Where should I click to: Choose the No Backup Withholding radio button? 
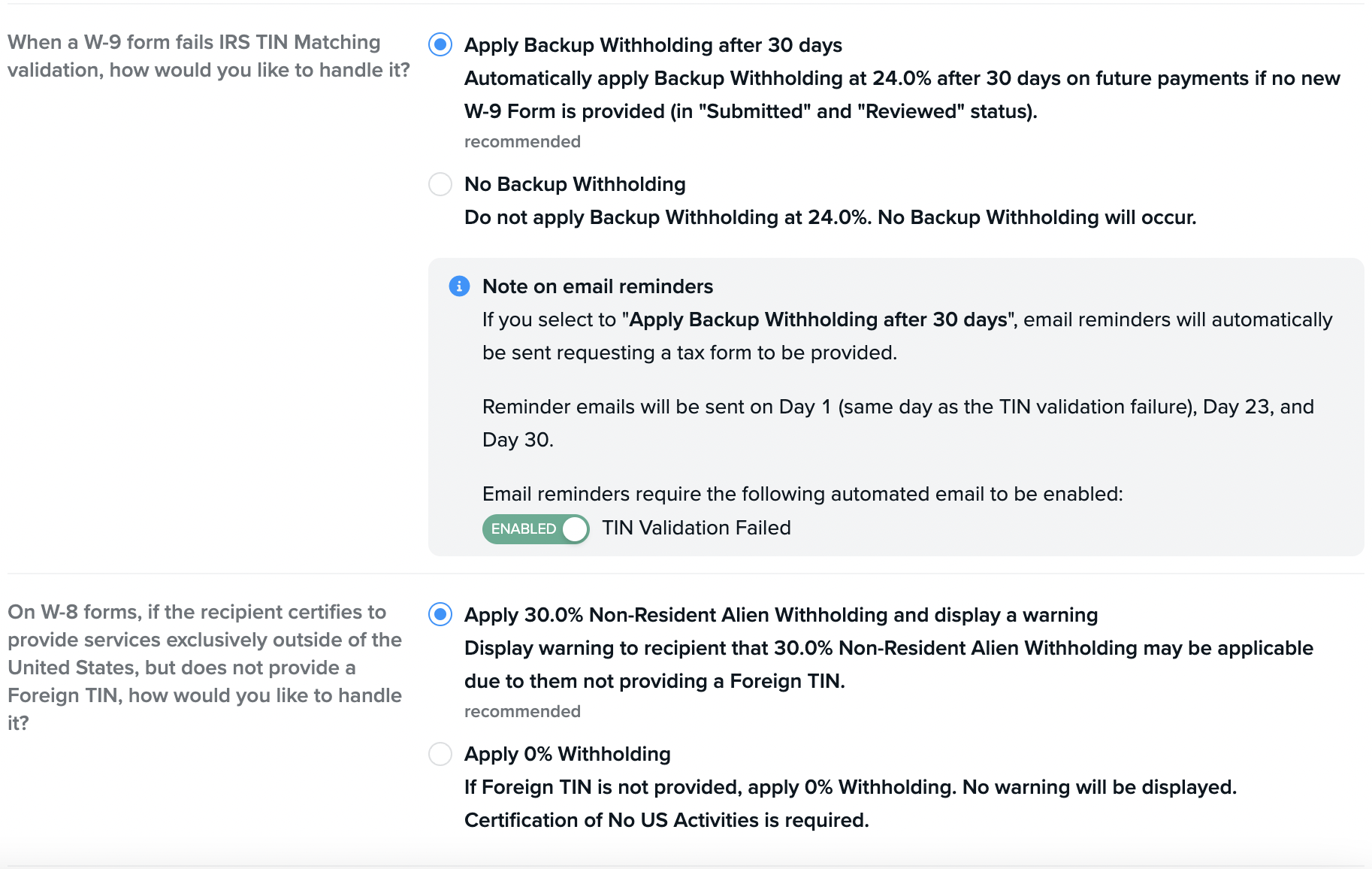(440, 184)
